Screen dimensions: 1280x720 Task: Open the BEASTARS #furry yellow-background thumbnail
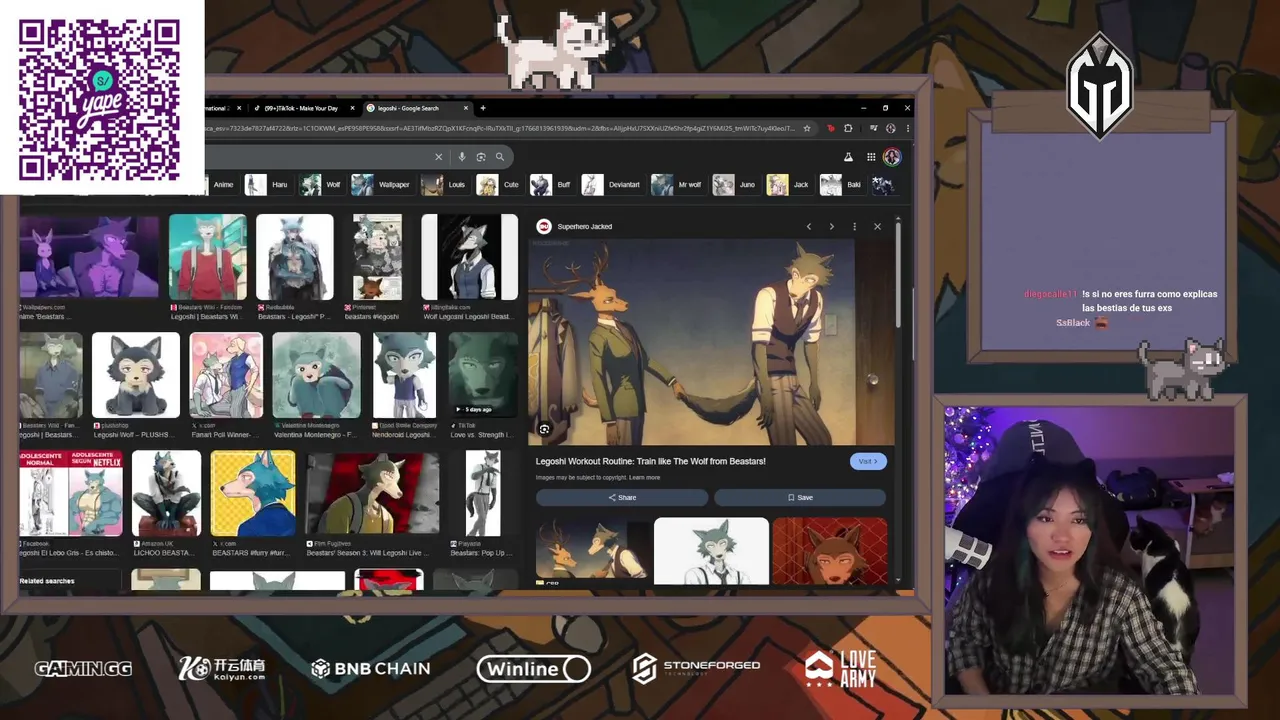tap(253, 493)
